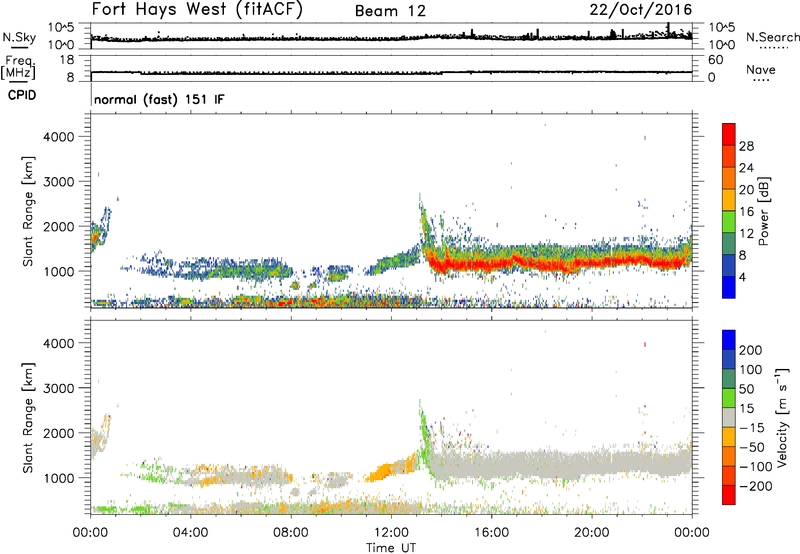Image resolution: width=800 pixels, height=554 pixels.
Task: Click the "04:00" time axis label
Action: click(x=190, y=533)
